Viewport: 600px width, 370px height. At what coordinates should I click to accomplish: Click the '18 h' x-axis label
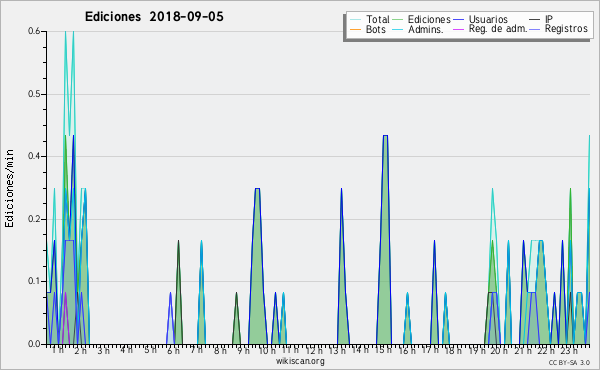coord(453,350)
